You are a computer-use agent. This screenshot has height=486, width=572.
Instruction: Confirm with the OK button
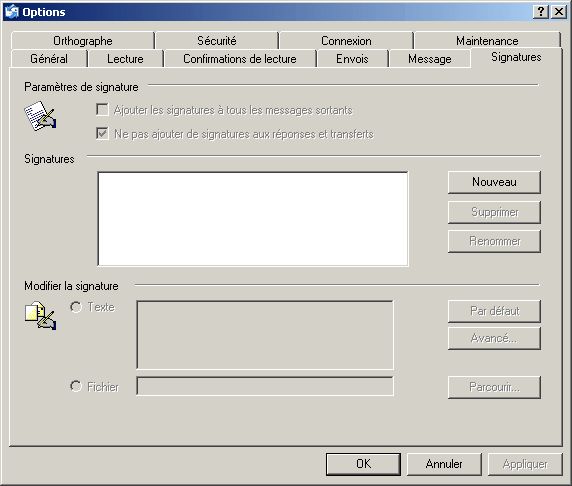[x=363, y=464]
